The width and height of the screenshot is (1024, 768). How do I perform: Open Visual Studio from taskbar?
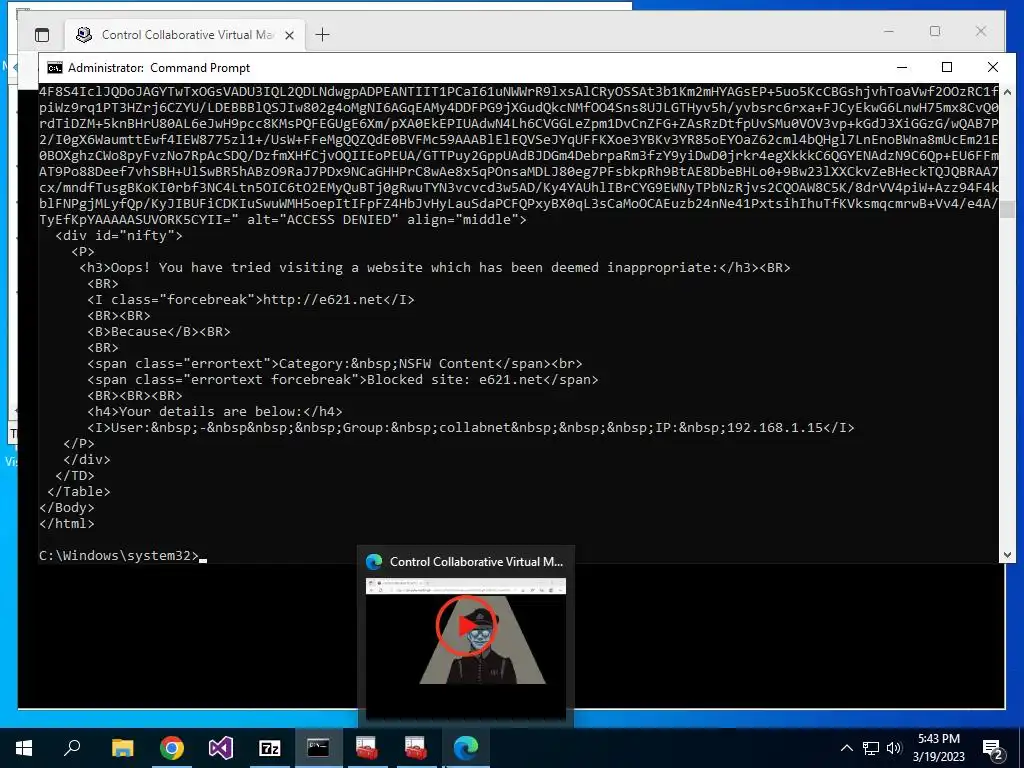(x=220, y=748)
